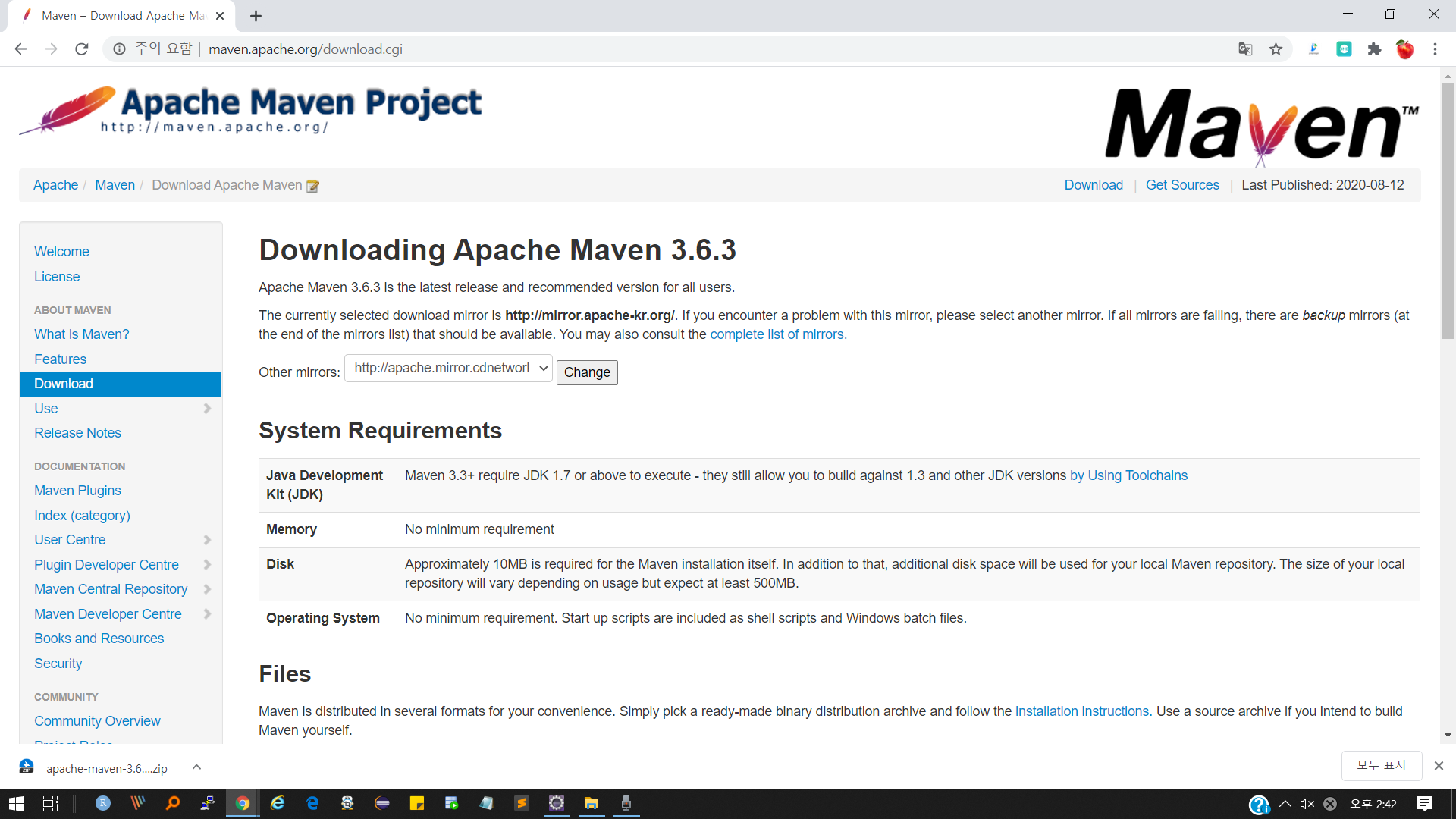The height and width of the screenshot is (819, 1456).
Task: Open Index (category) in sidebar
Action: click(x=82, y=516)
